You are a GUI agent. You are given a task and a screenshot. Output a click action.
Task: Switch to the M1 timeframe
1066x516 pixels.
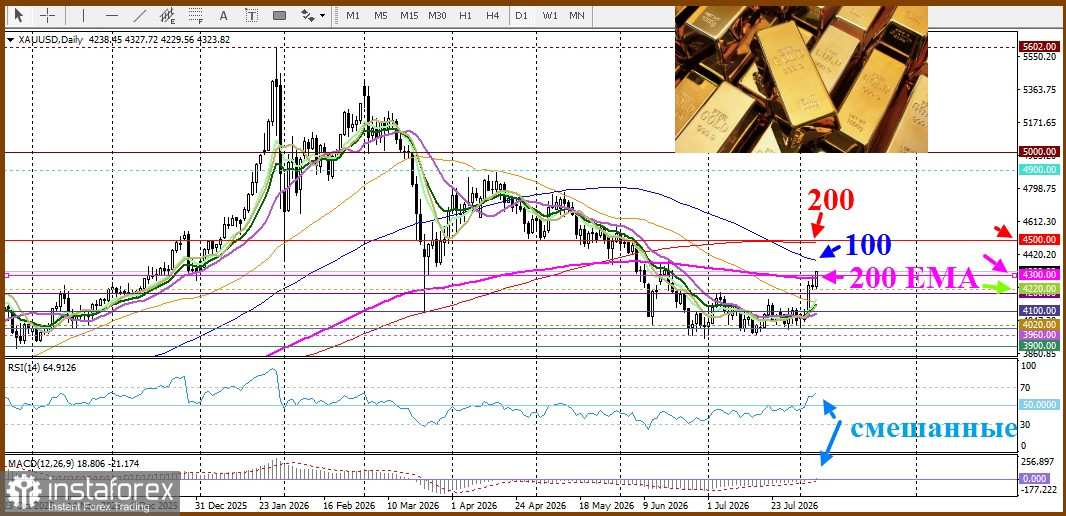click(x=353, y=15)
